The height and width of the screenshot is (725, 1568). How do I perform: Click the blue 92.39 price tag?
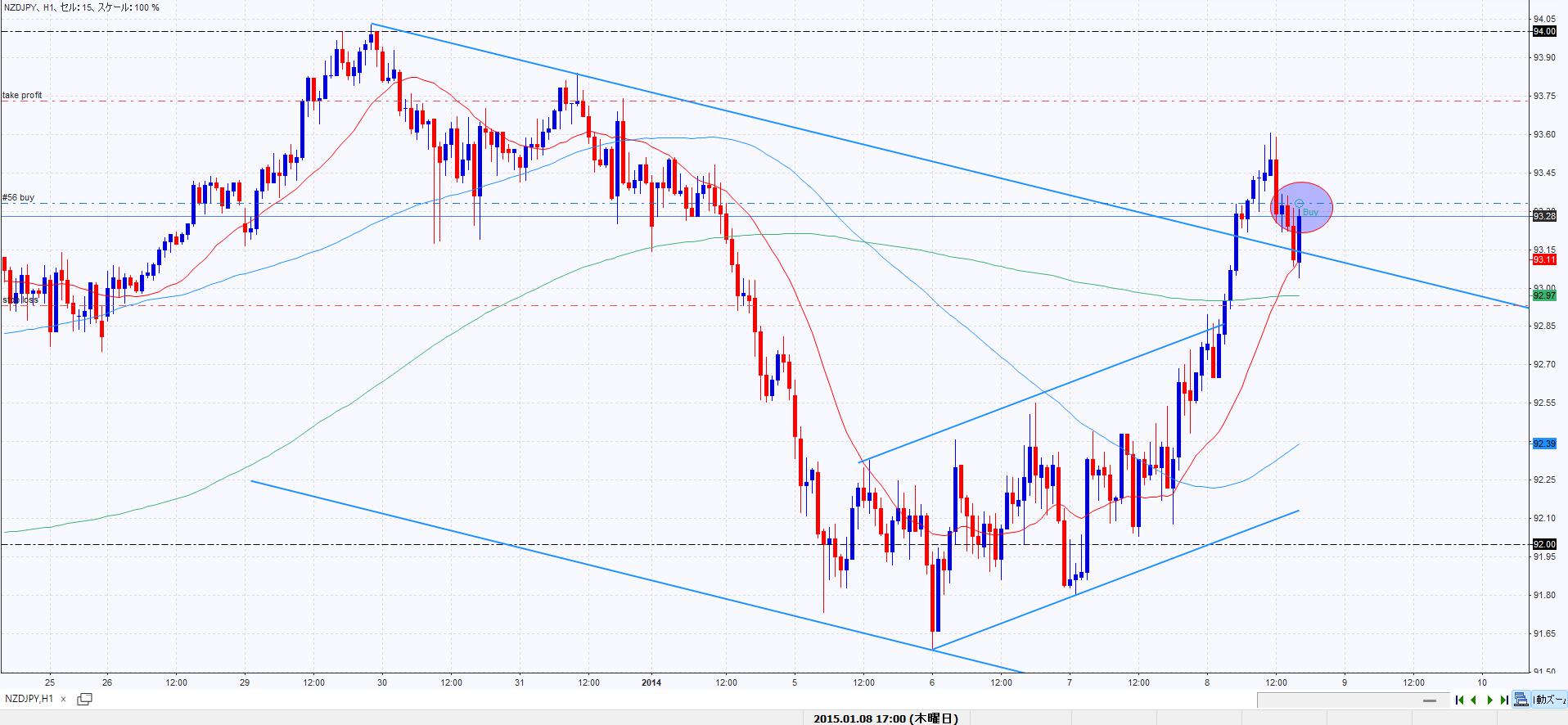click(1543, 444)
